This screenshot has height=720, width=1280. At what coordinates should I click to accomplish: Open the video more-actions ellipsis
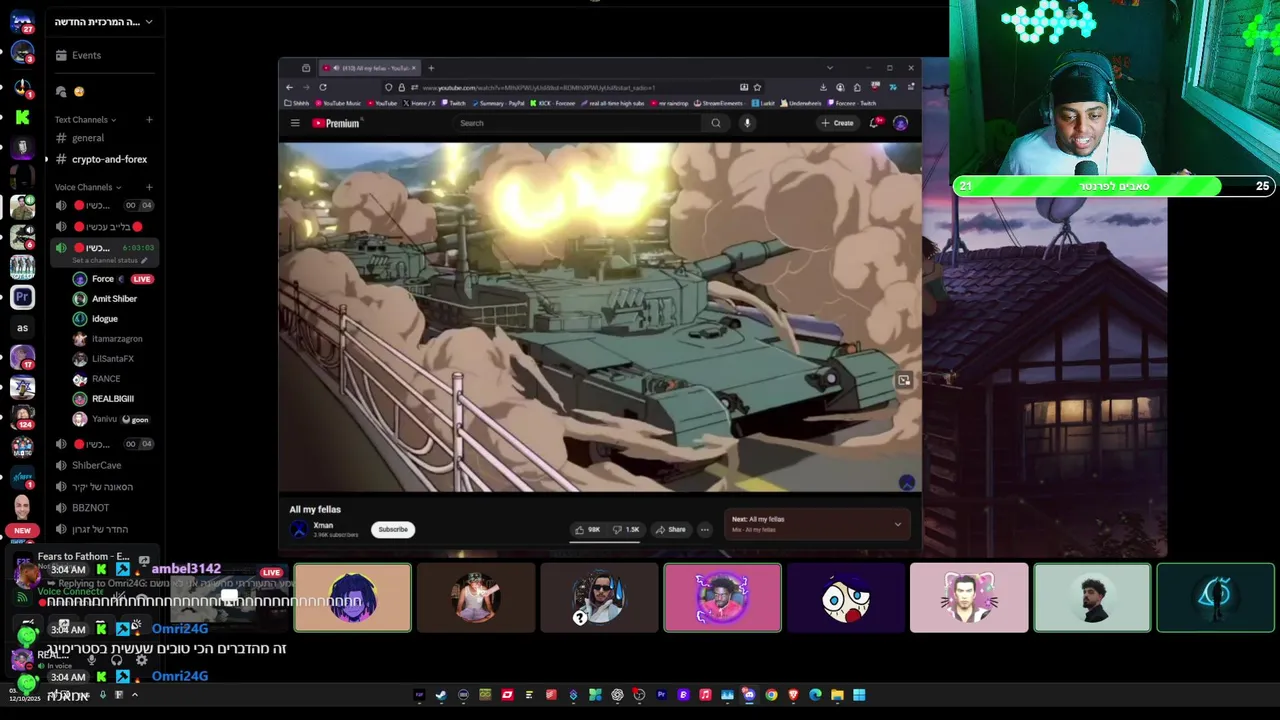704,529
